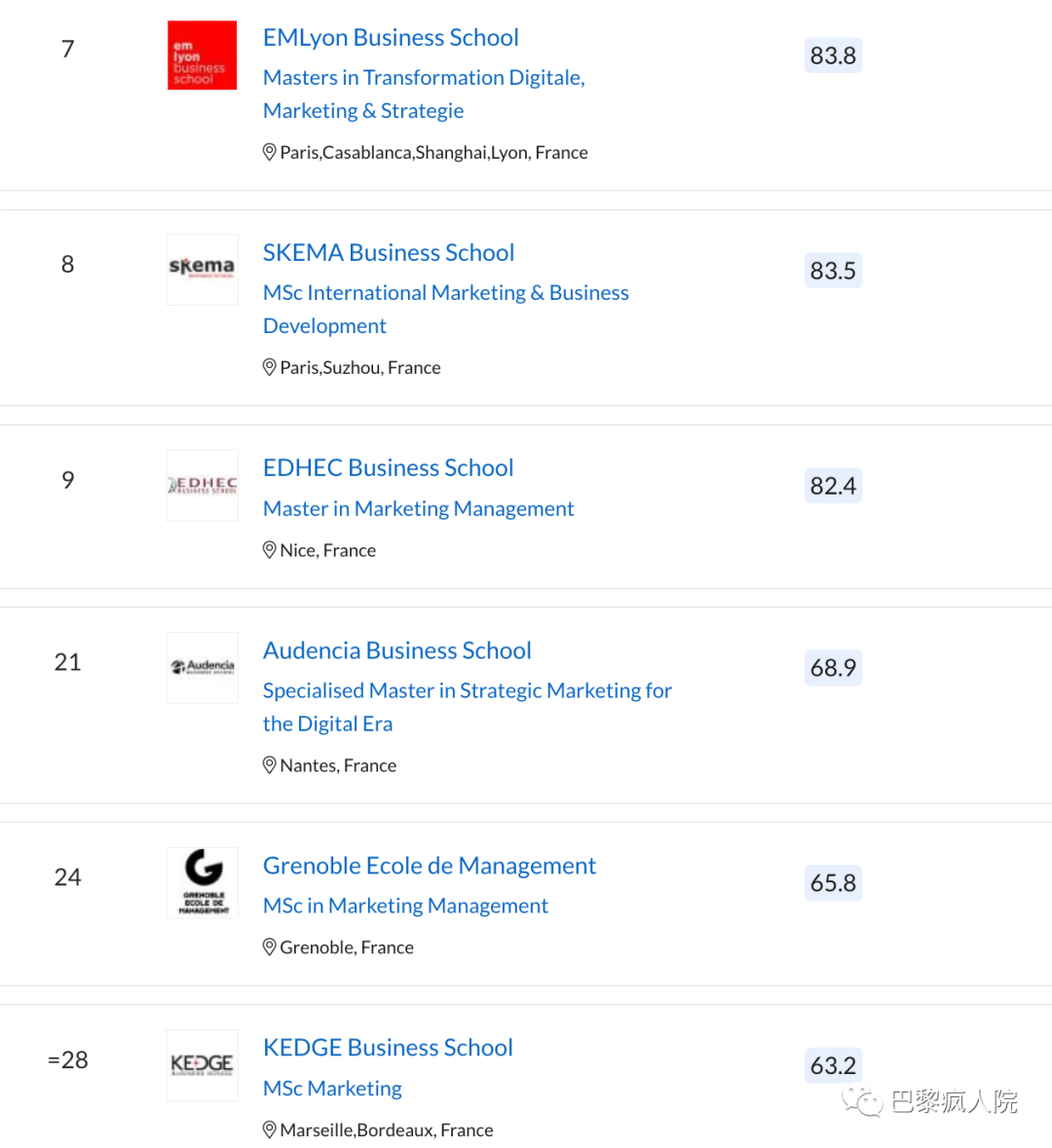
Task: Click the EMLyon Business School logo
Action: point(202,56)
